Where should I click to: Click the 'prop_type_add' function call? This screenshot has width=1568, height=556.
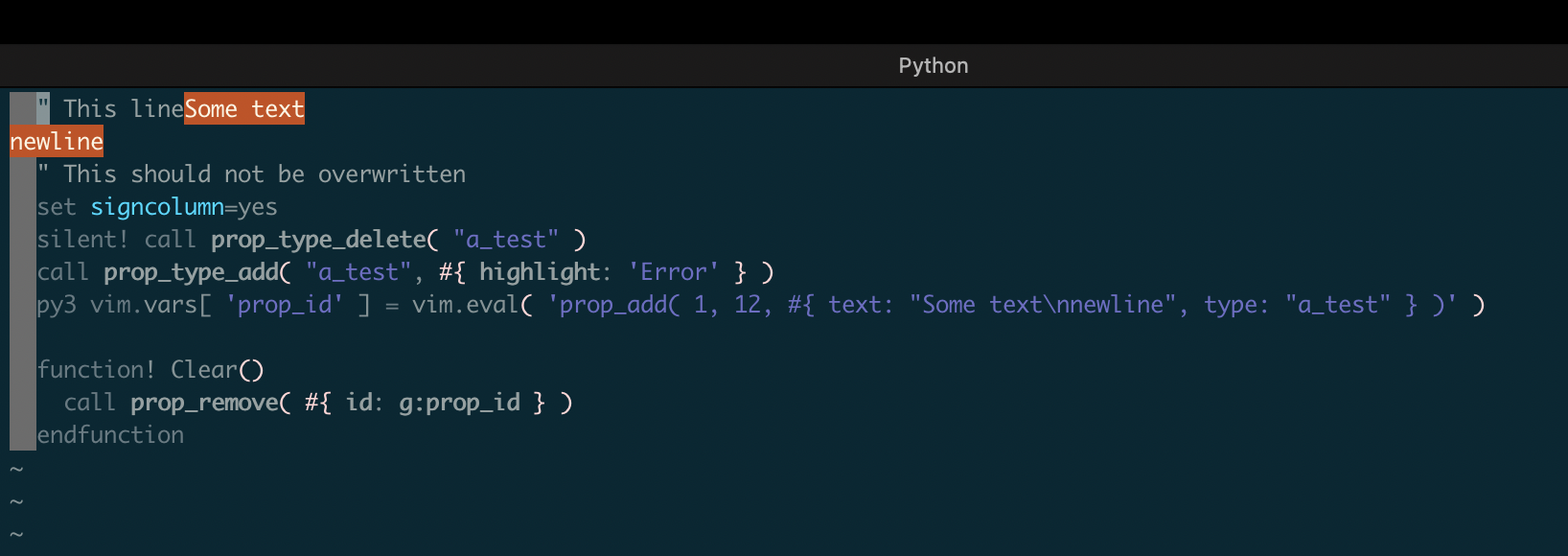[191, 272]
